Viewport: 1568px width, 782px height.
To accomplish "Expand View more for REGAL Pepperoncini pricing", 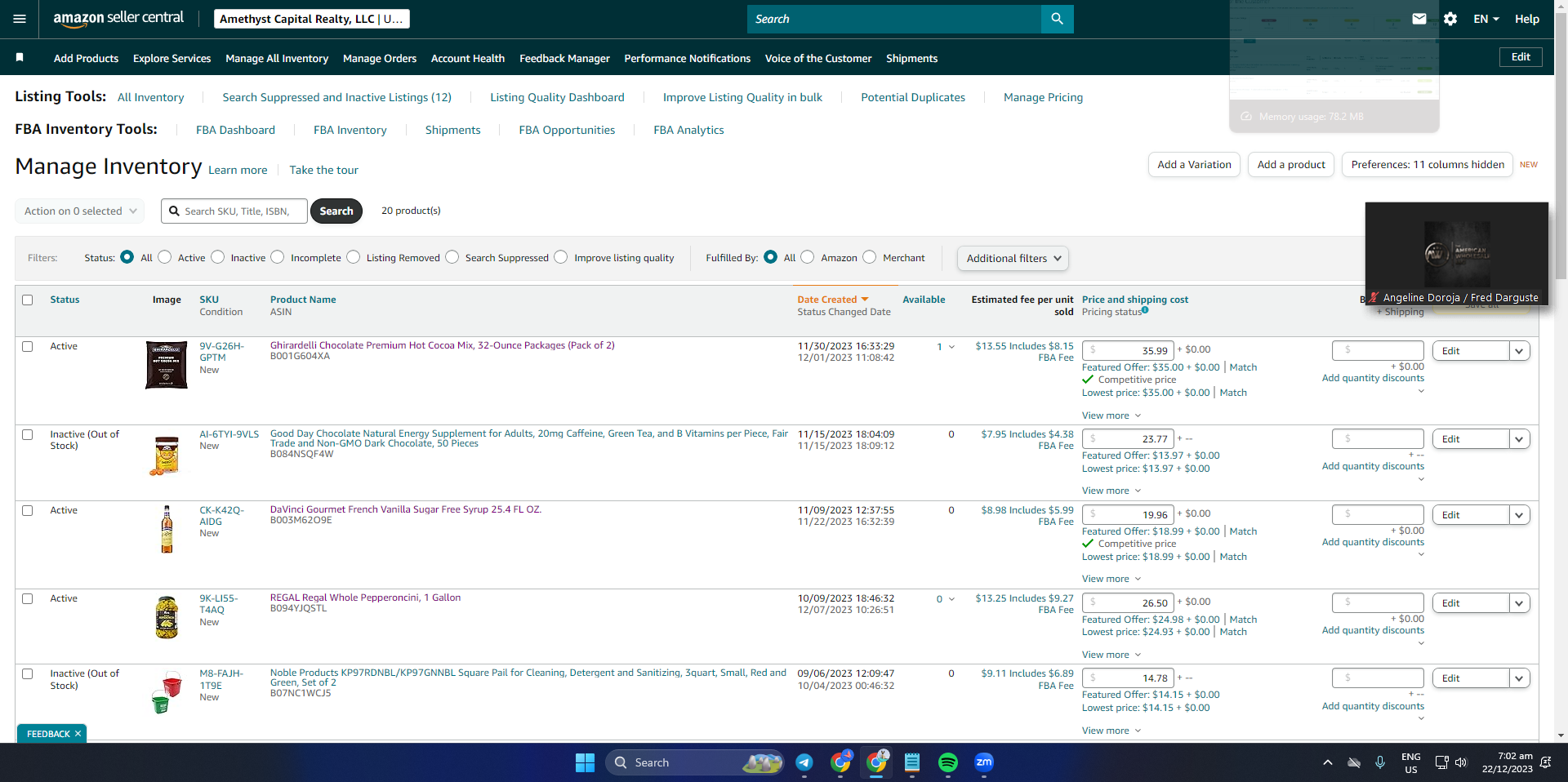I will [1111, 655].
